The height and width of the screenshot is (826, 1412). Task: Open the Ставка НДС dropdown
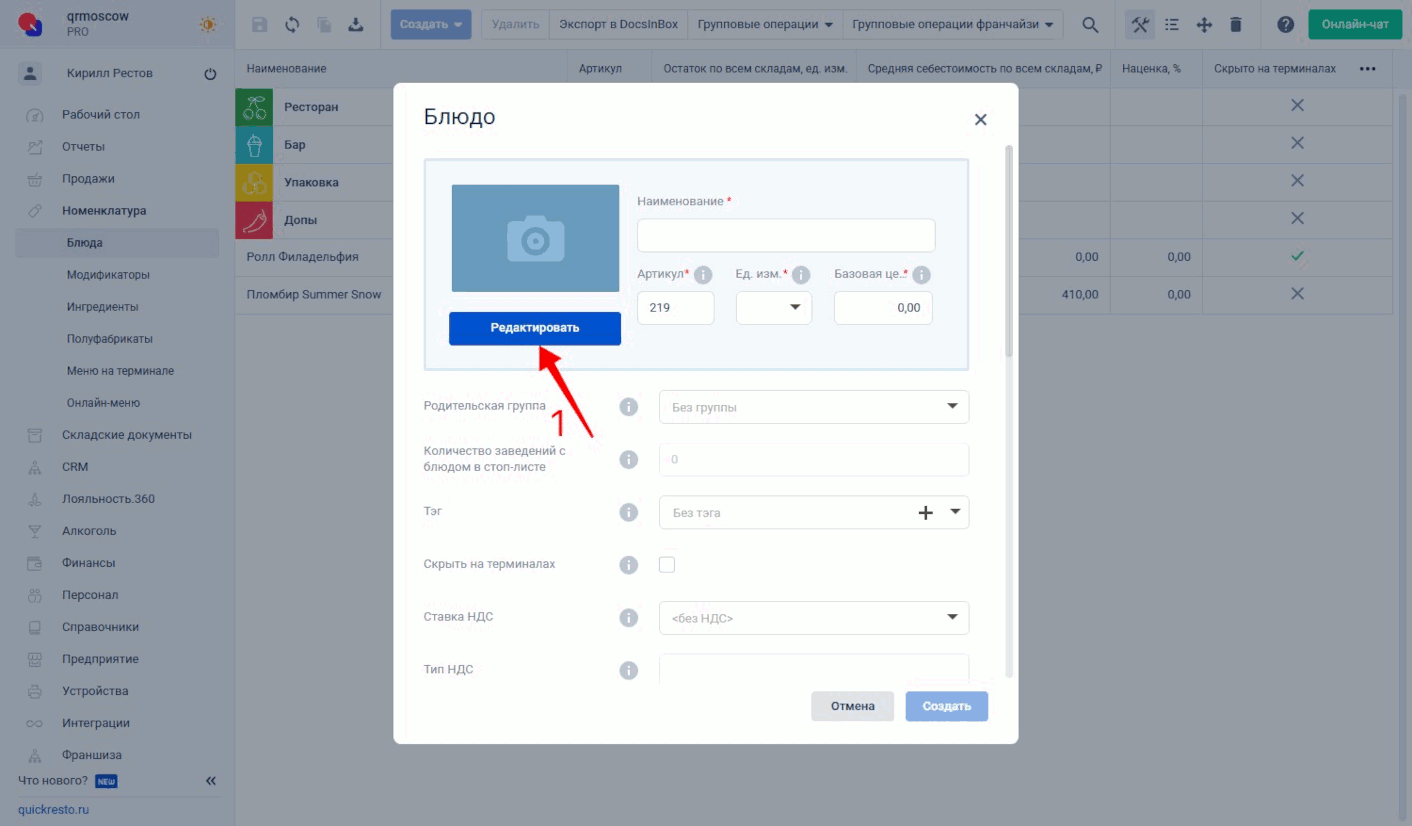click(814, 618)
